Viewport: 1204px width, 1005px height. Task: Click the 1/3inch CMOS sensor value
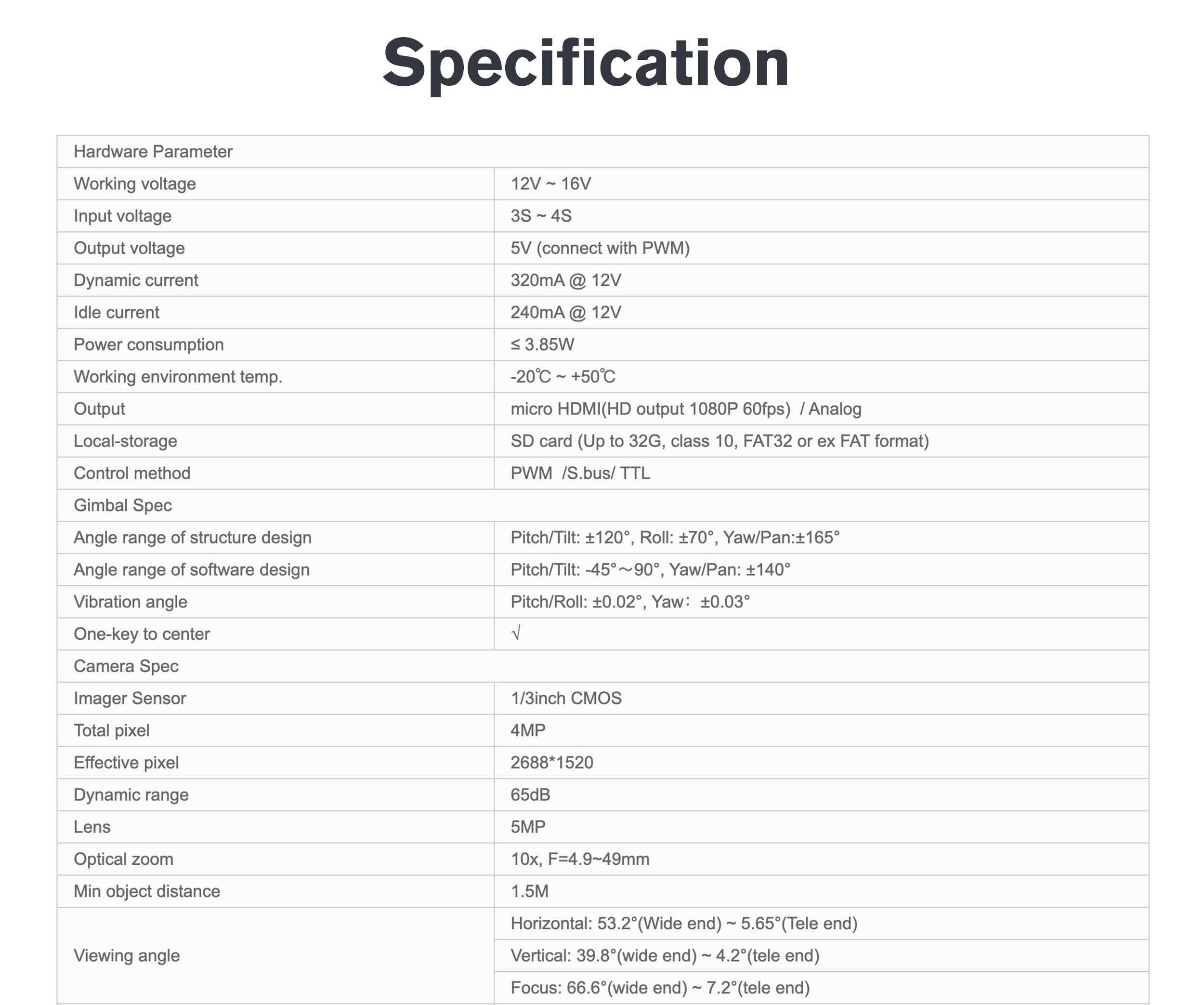pos(566,698)
